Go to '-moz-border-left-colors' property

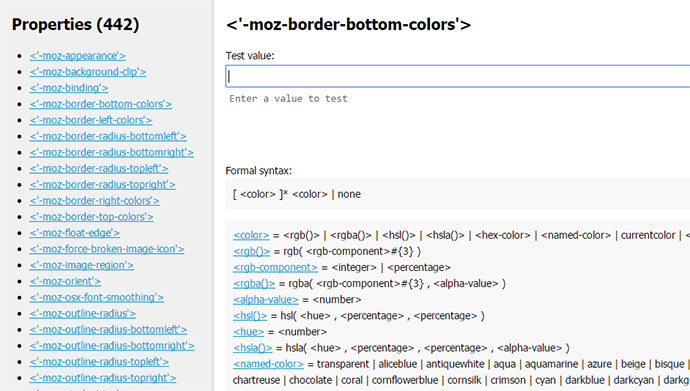click(x=91, y=120)
